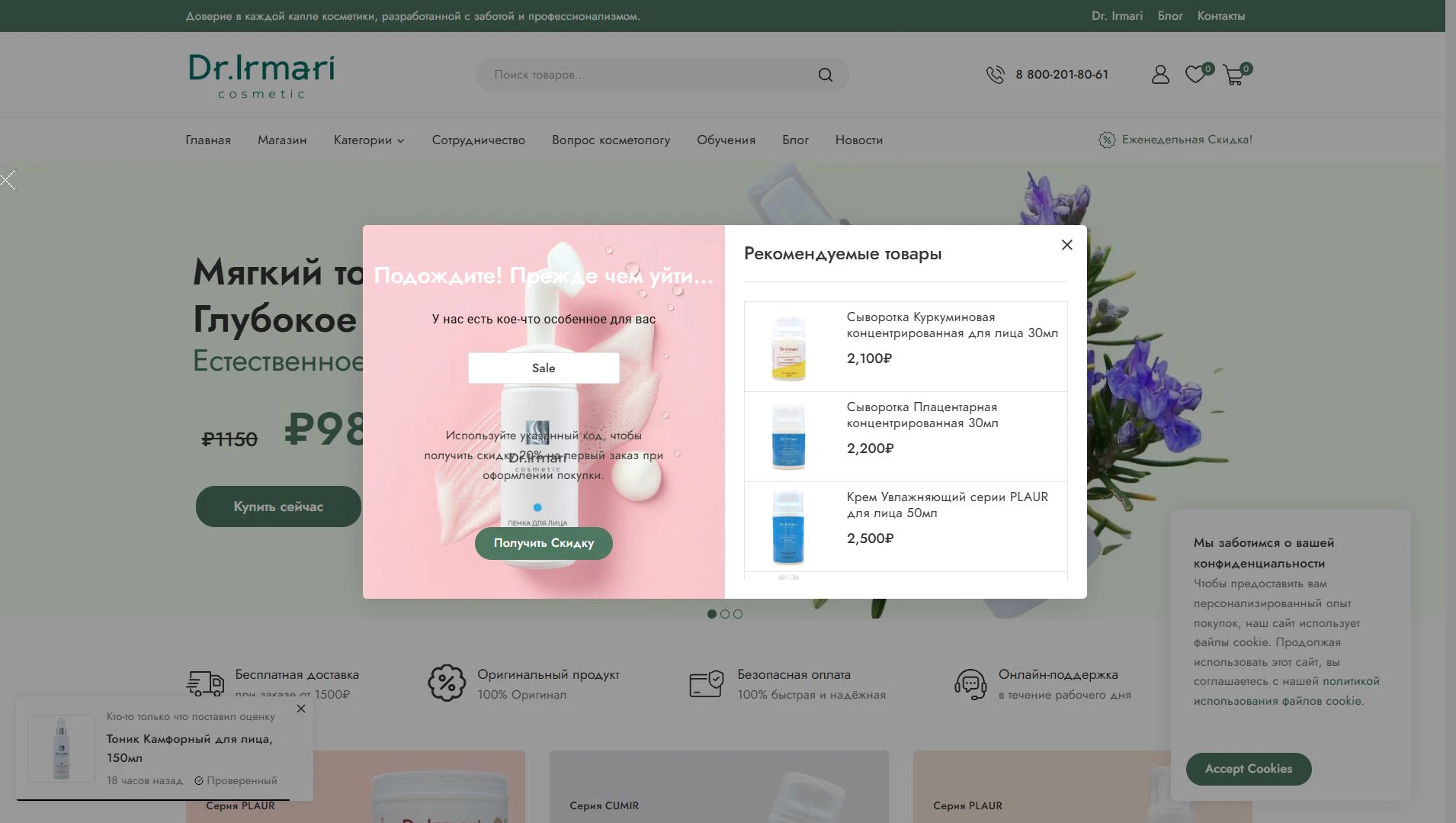Open Сыворотка Плацентарная product thumbnail
This screenshot has height=823, width=1456.
click(x=789, y=437)
